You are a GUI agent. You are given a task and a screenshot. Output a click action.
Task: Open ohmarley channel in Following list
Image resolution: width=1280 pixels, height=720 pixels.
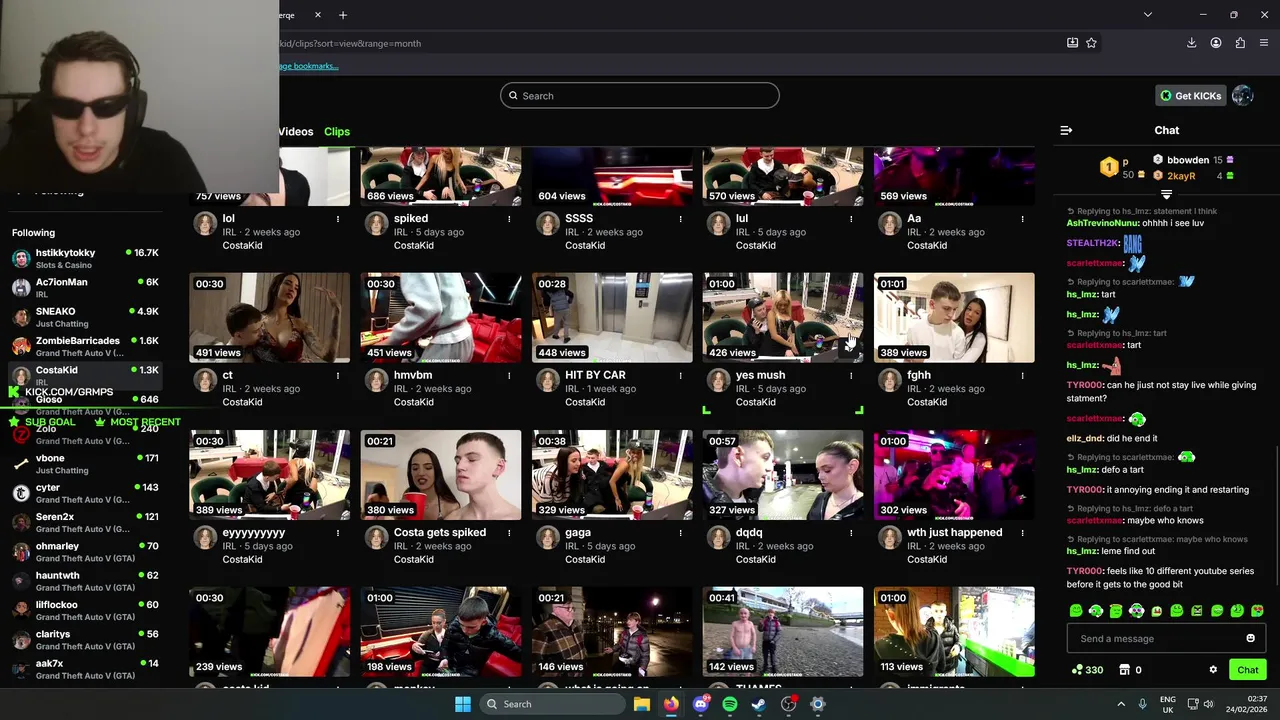pos(84,552)
